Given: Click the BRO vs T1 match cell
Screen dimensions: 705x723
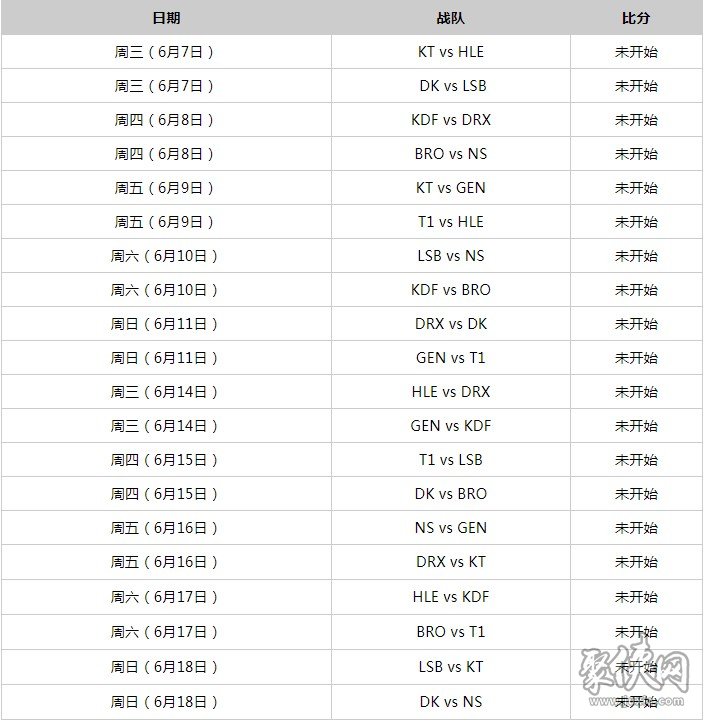Looking at the screenshot, I should (450, 632).
